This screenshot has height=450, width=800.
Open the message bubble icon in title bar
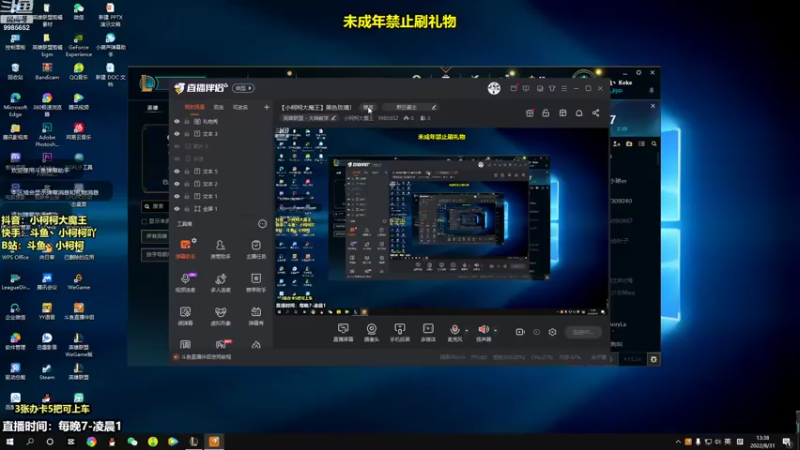click(526, 88)
